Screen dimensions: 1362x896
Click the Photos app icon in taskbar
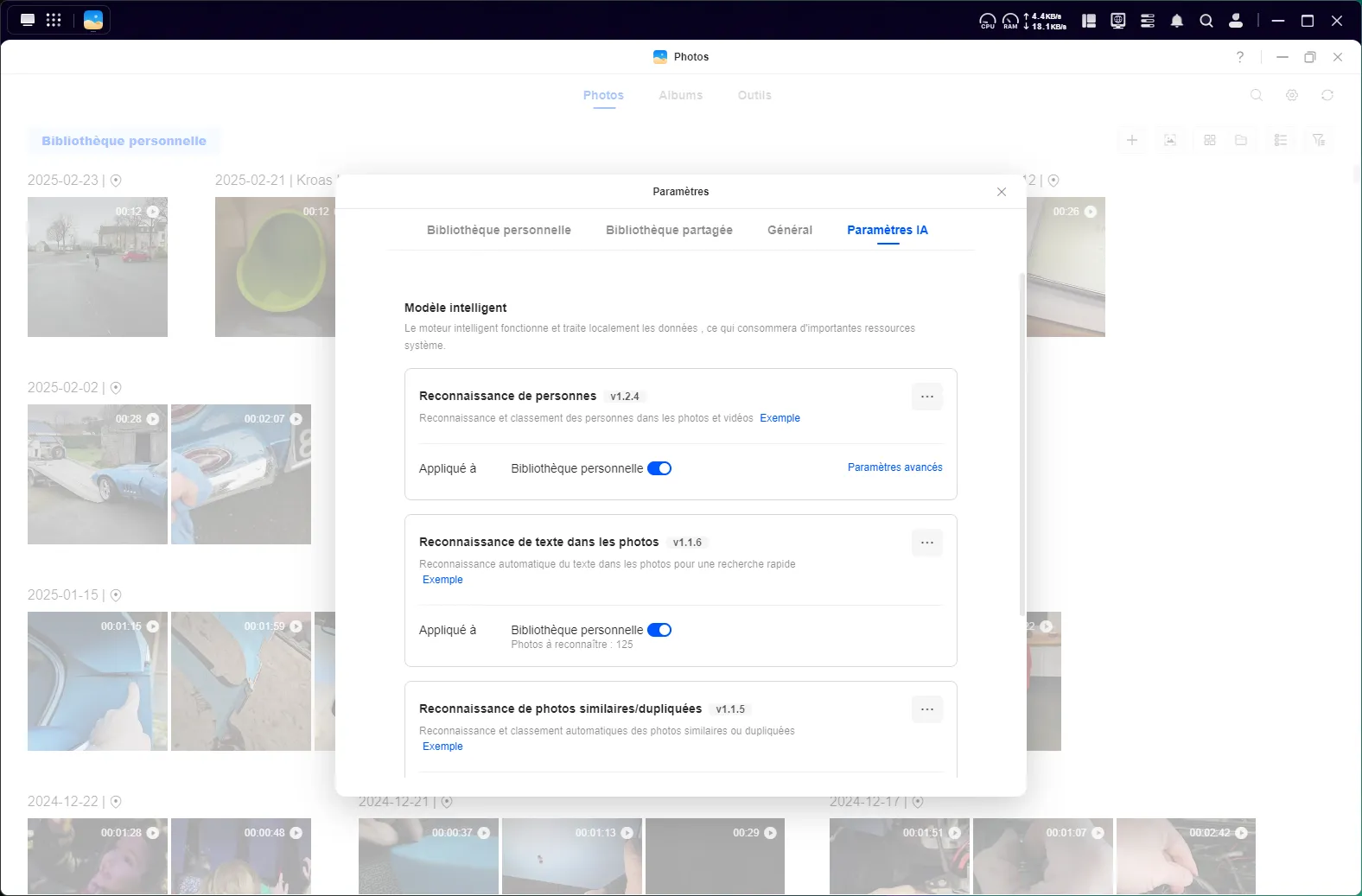[x=93, y=20]
